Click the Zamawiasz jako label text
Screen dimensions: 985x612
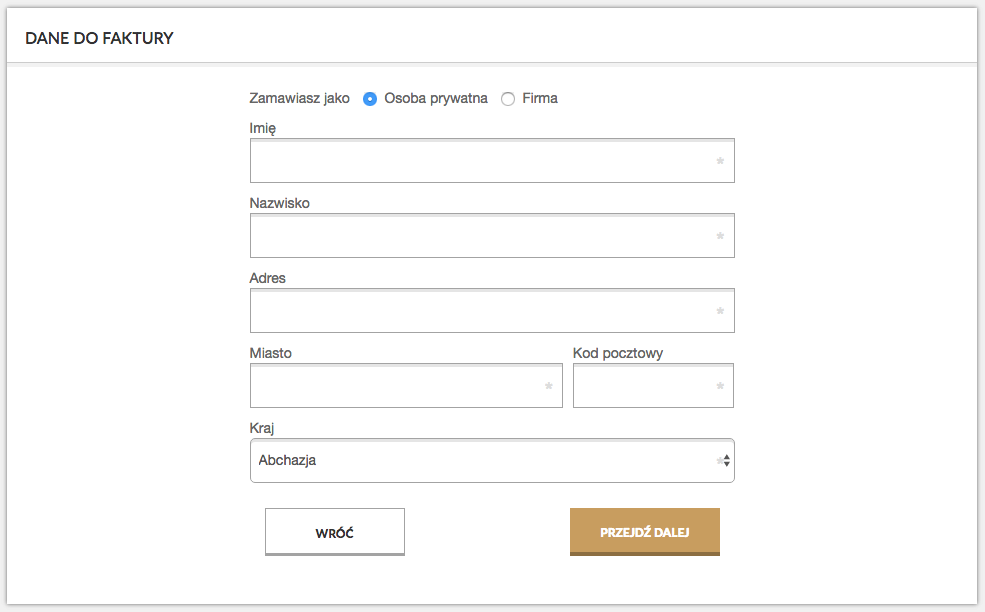(x=299, y=99)
